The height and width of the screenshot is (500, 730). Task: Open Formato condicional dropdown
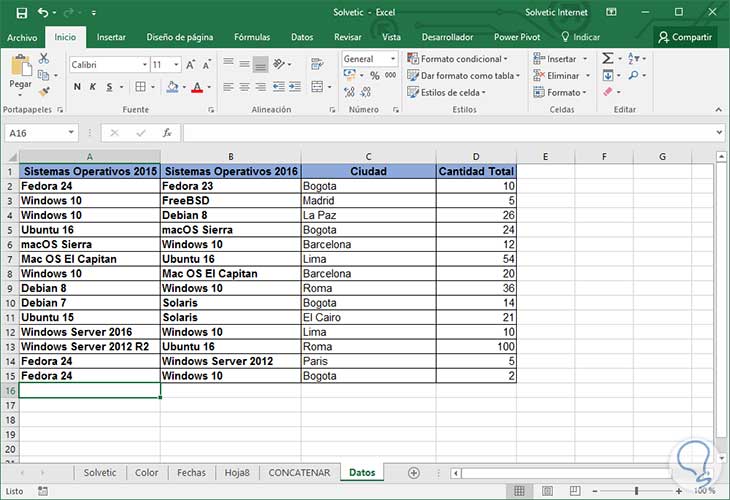pyautogui.click(x=457, y=59)
